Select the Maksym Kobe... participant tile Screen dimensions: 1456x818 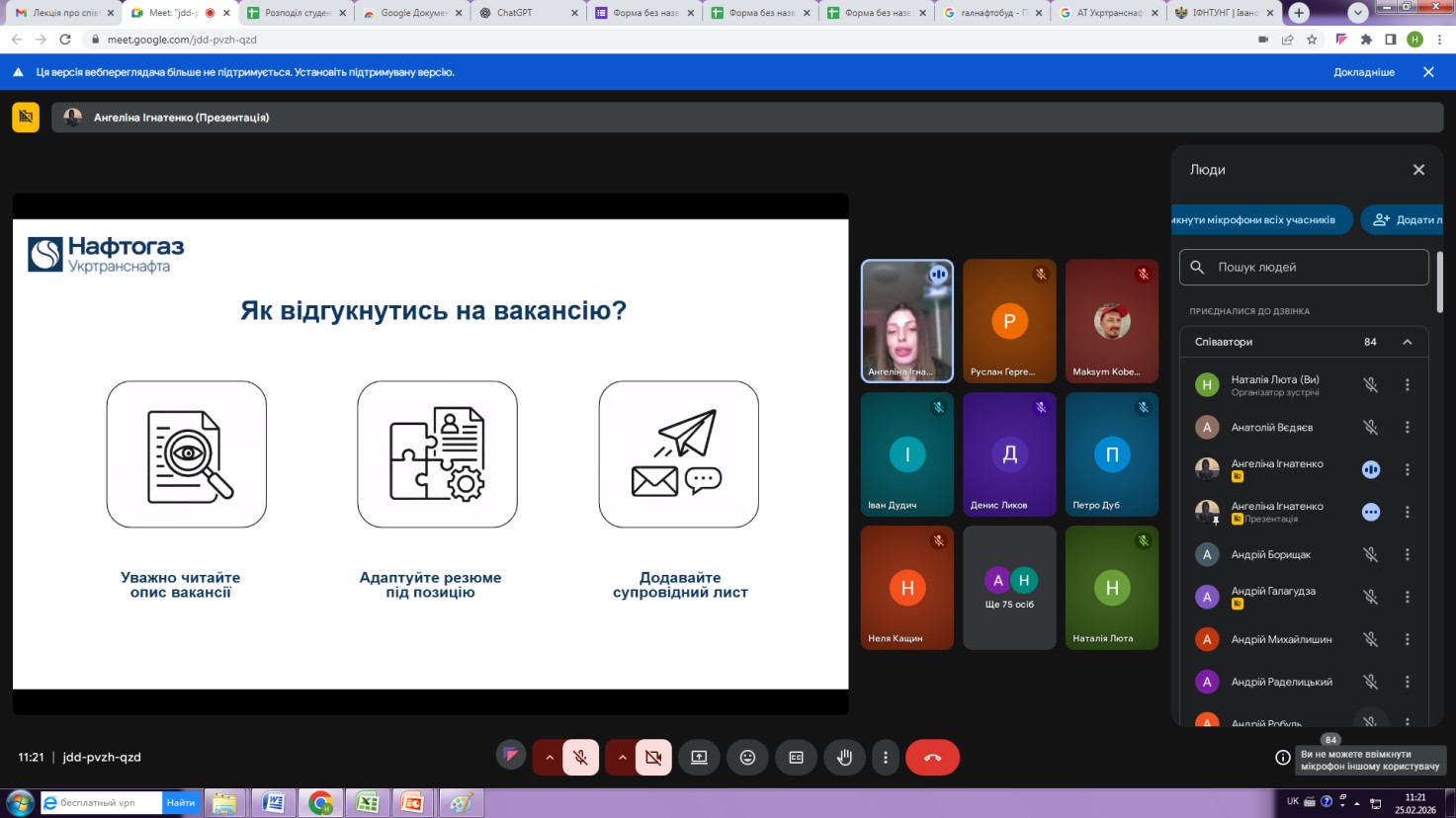point(1112,320)
